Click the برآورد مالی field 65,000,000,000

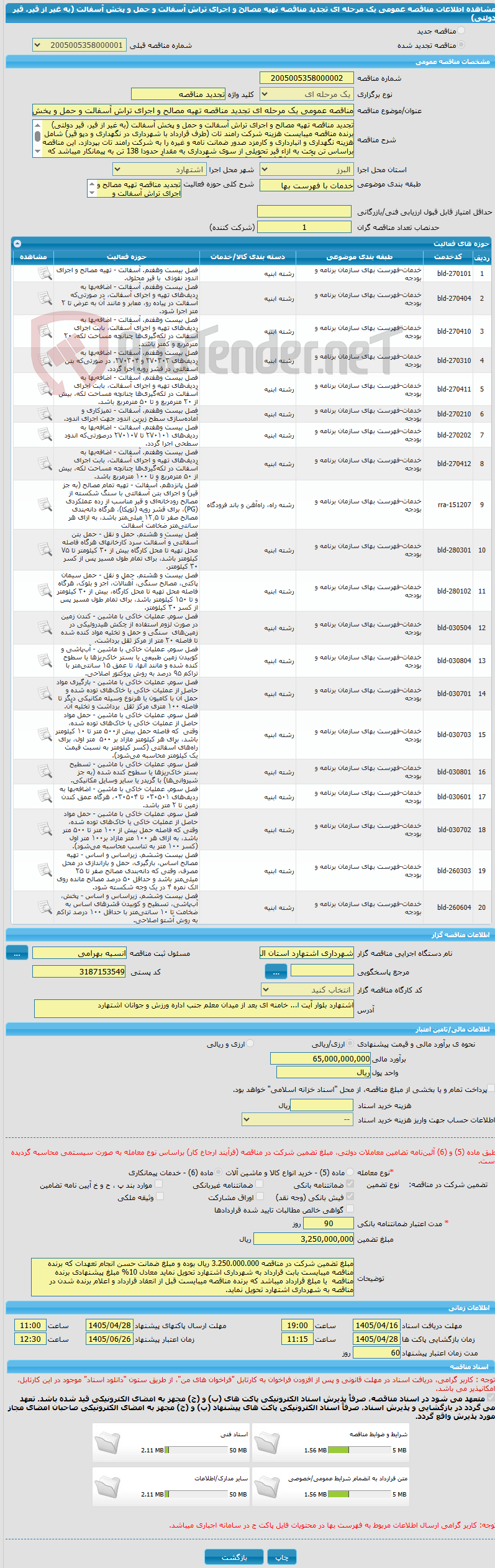click(320, 1058)
